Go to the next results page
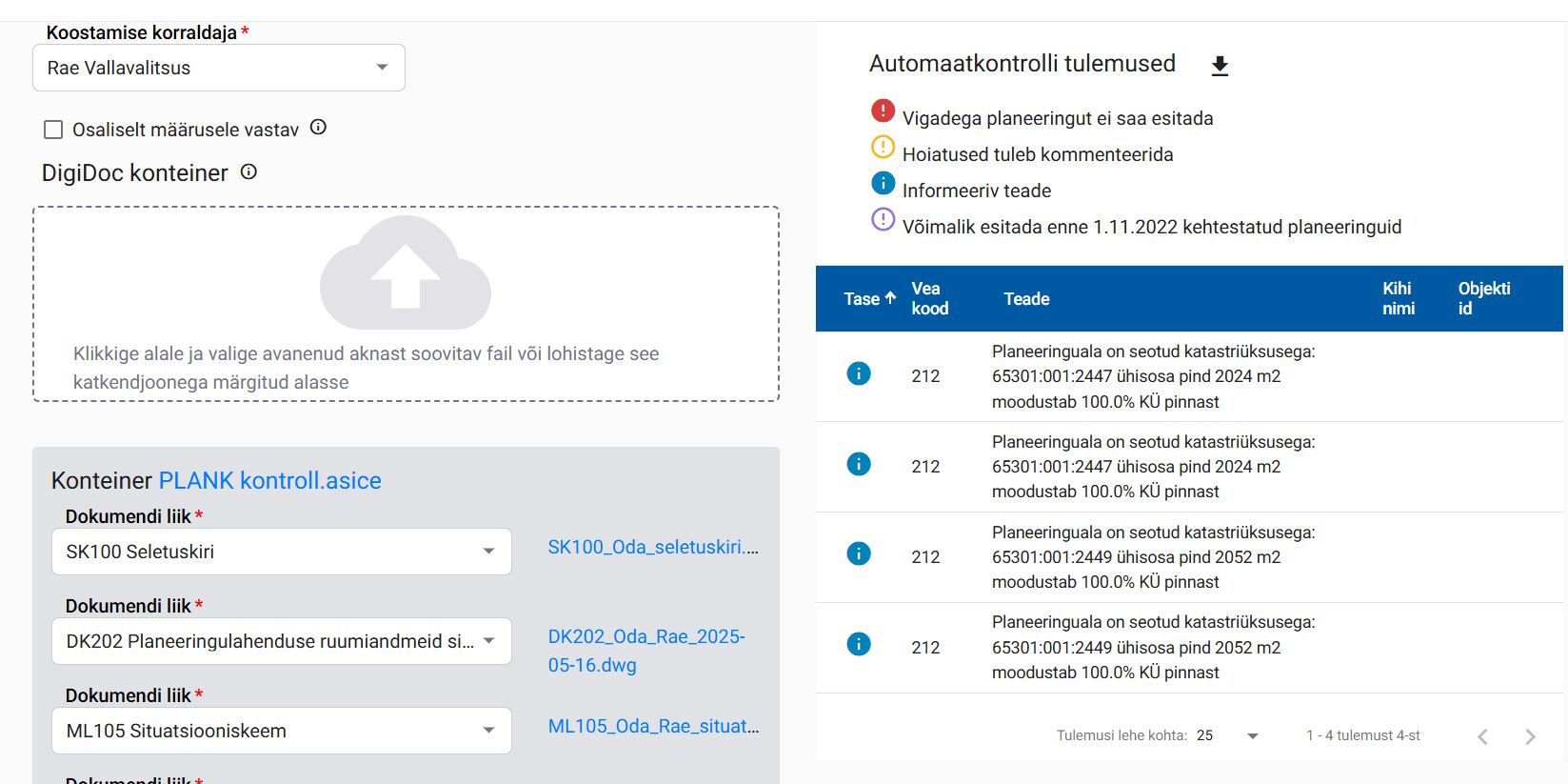The width and height of the screenshot is (1568, 784). click(x=1530, y=736)
